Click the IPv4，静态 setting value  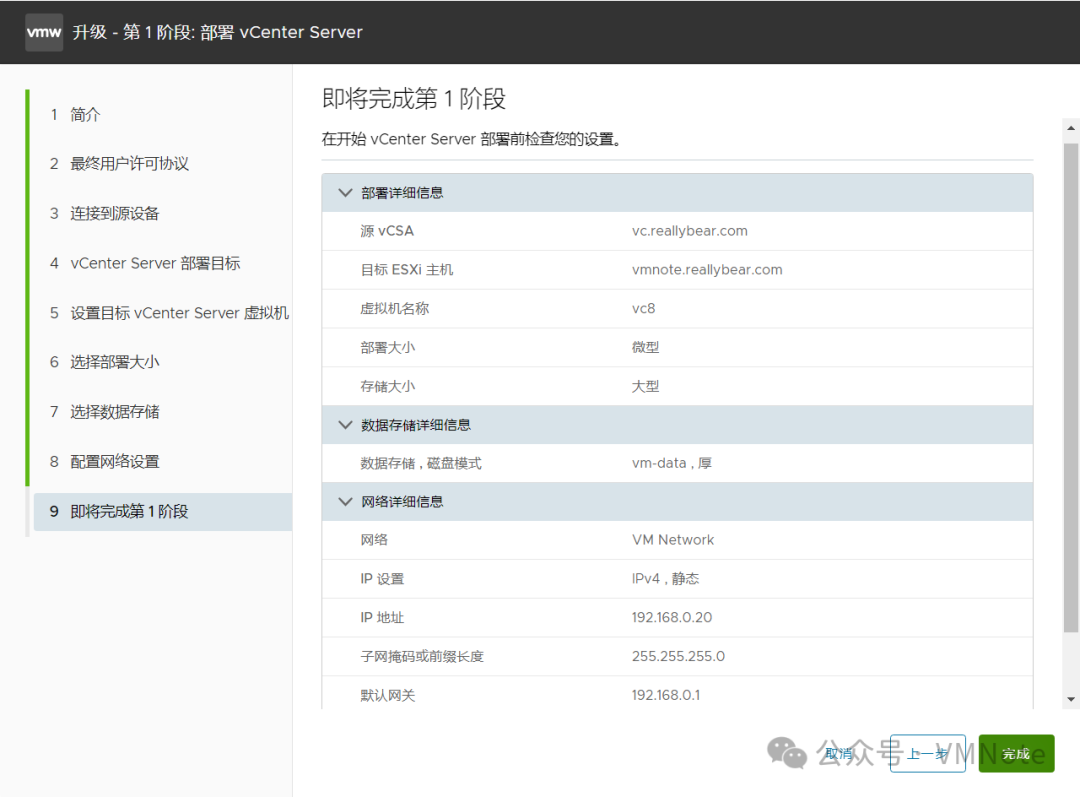(665, 579)
